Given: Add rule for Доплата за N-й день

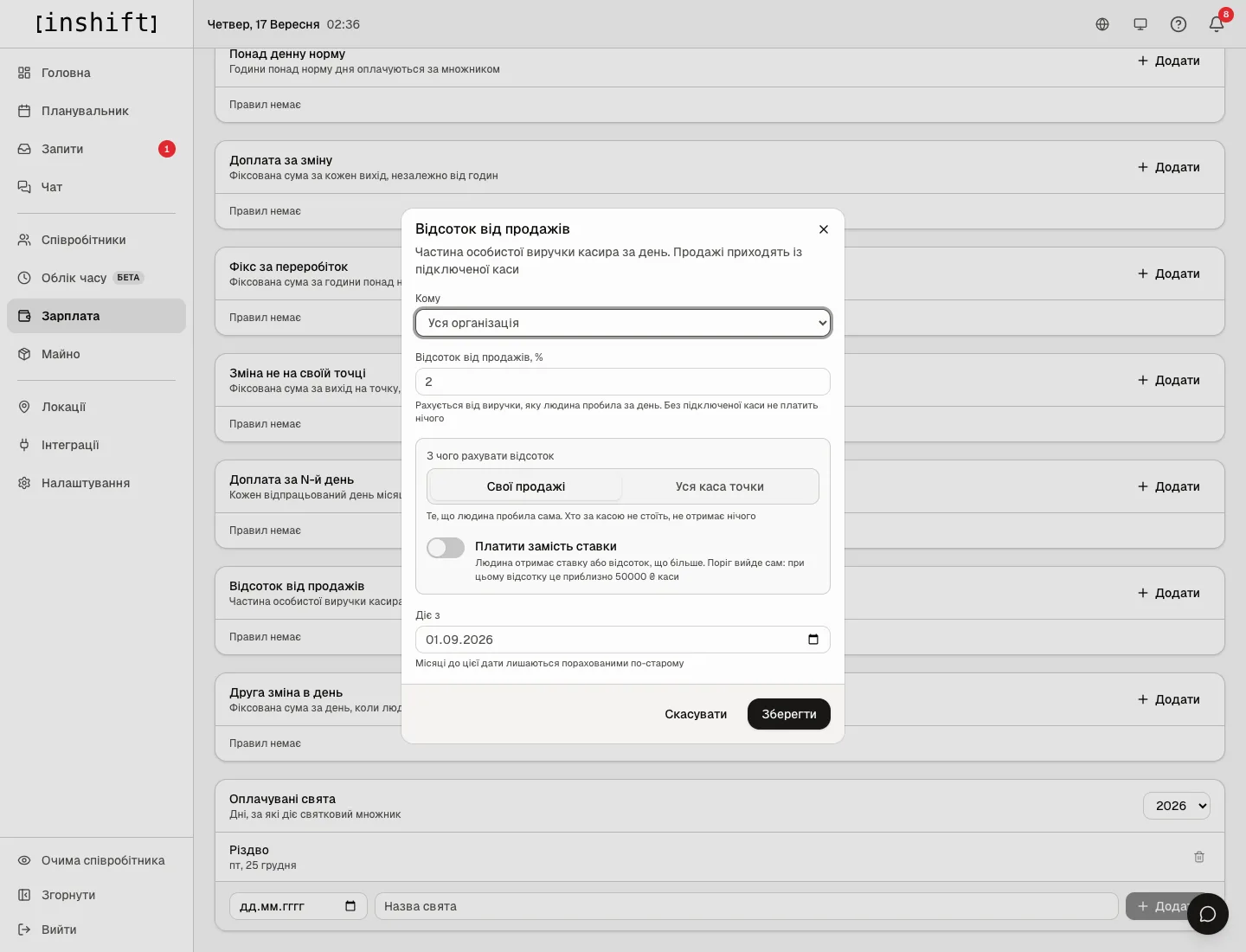Looking at the screenshot, I should click(1168, 486).
